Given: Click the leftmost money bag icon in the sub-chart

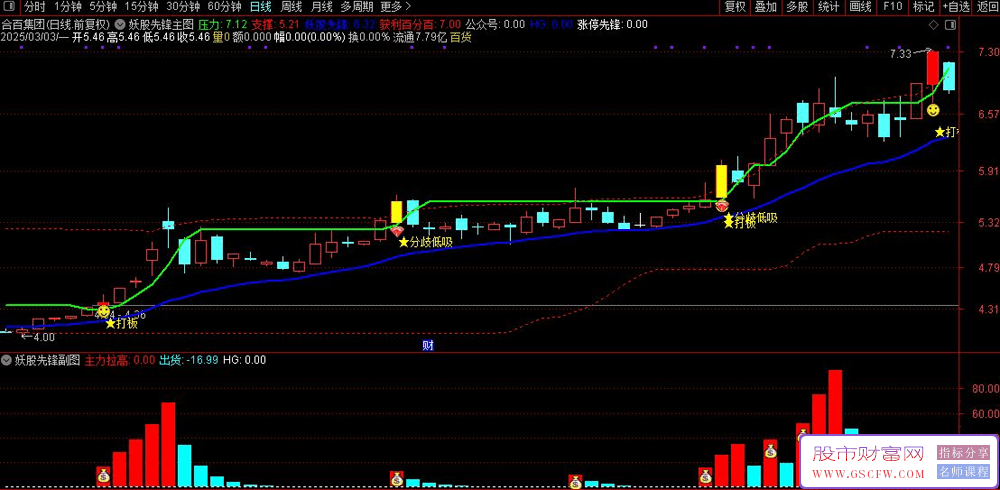Looking at the screenshot, I should 103,475.
